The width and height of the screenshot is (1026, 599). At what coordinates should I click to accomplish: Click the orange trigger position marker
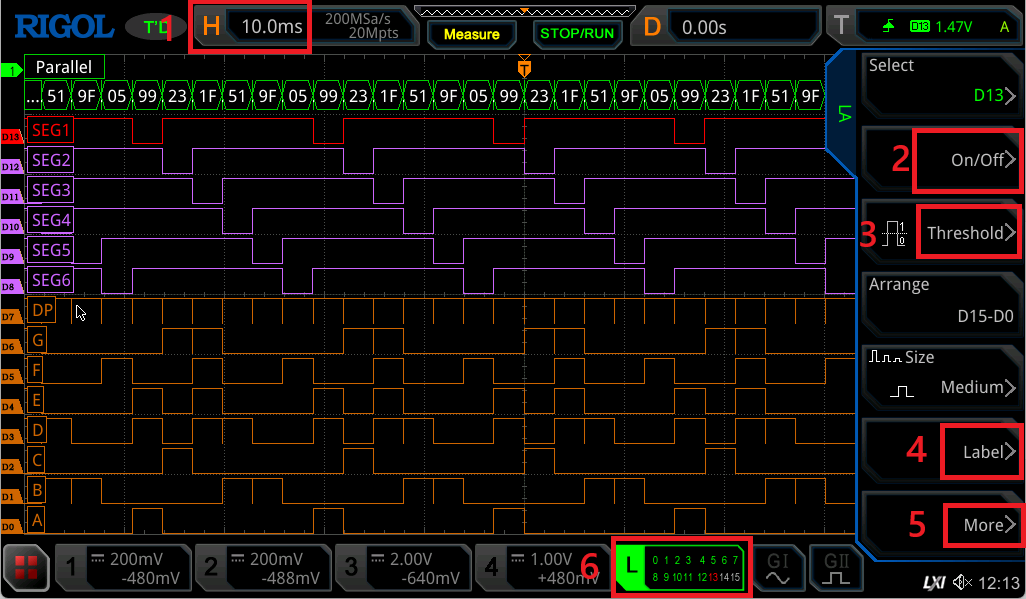point(524,68)
